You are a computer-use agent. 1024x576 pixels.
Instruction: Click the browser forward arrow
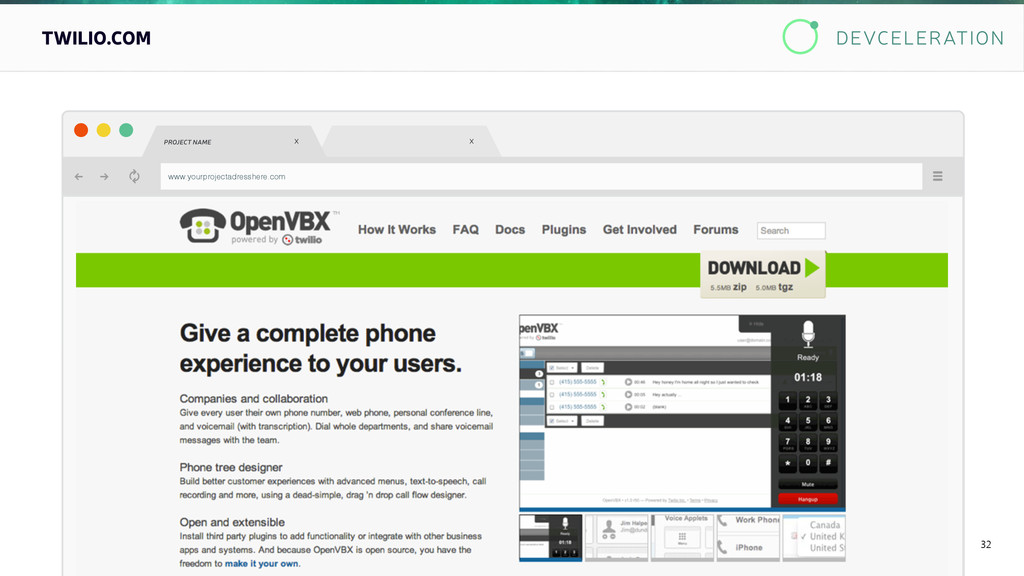[x=104, y=176]
